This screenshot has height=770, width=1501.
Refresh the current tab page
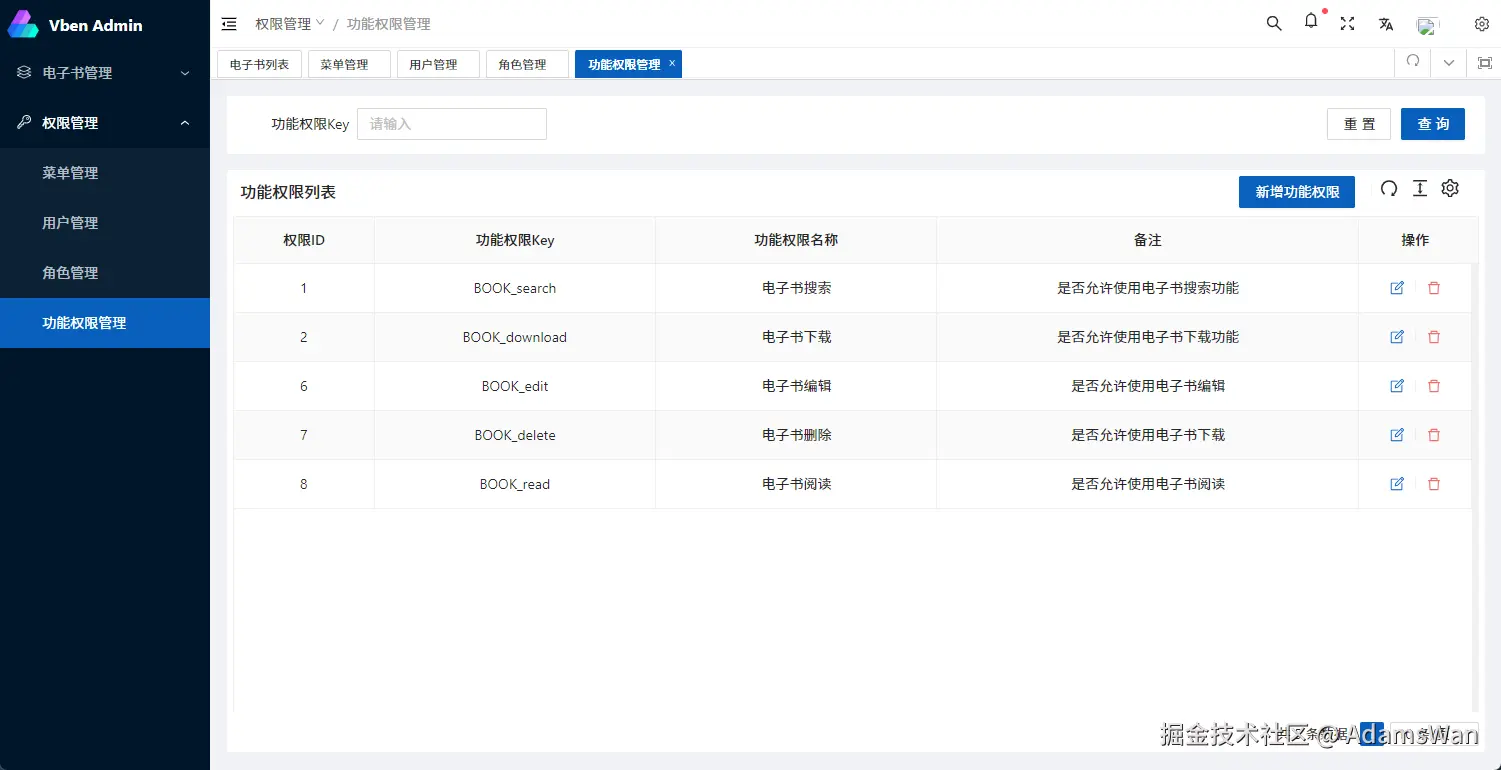click(x=1413, y=62)
